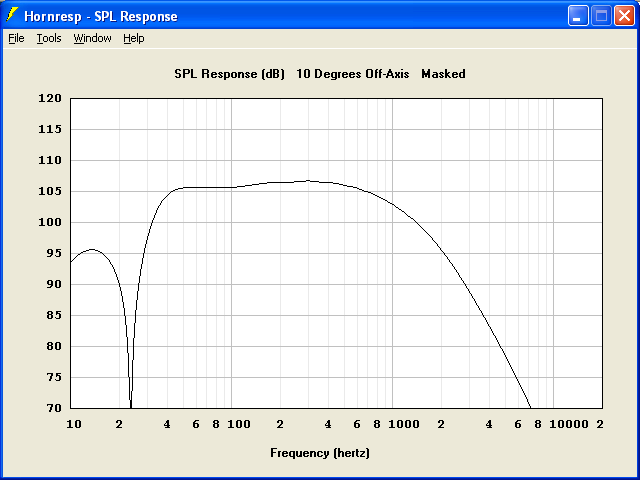Click the 100 hertz frequency label

coord(239,424)
